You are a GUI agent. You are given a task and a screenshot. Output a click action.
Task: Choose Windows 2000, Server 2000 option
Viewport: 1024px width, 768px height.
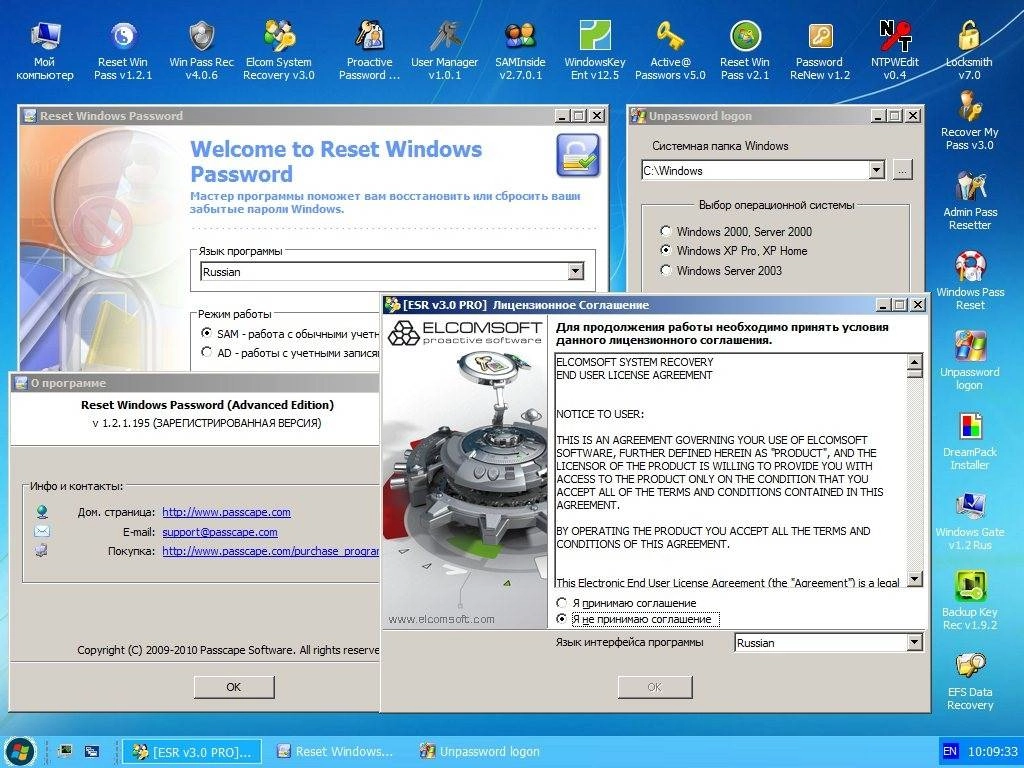pos(665,231)
